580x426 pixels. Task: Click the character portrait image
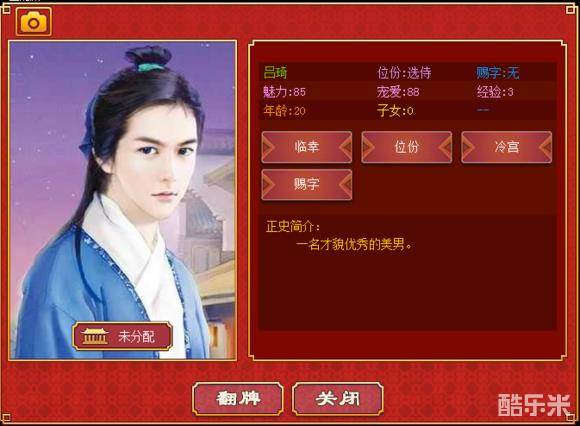122,200
